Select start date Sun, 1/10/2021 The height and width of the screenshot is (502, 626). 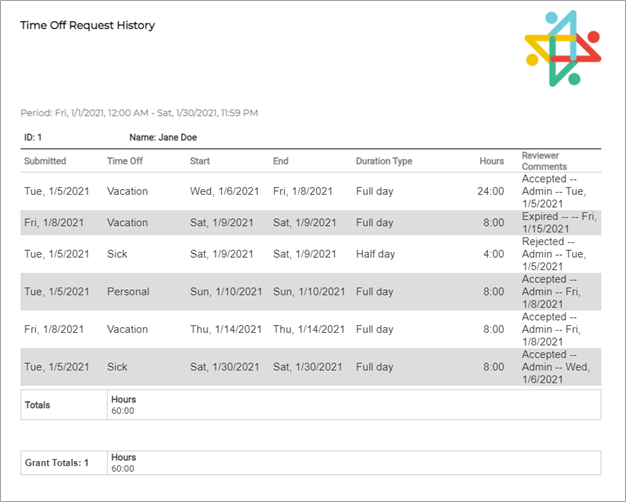point(226,292)
